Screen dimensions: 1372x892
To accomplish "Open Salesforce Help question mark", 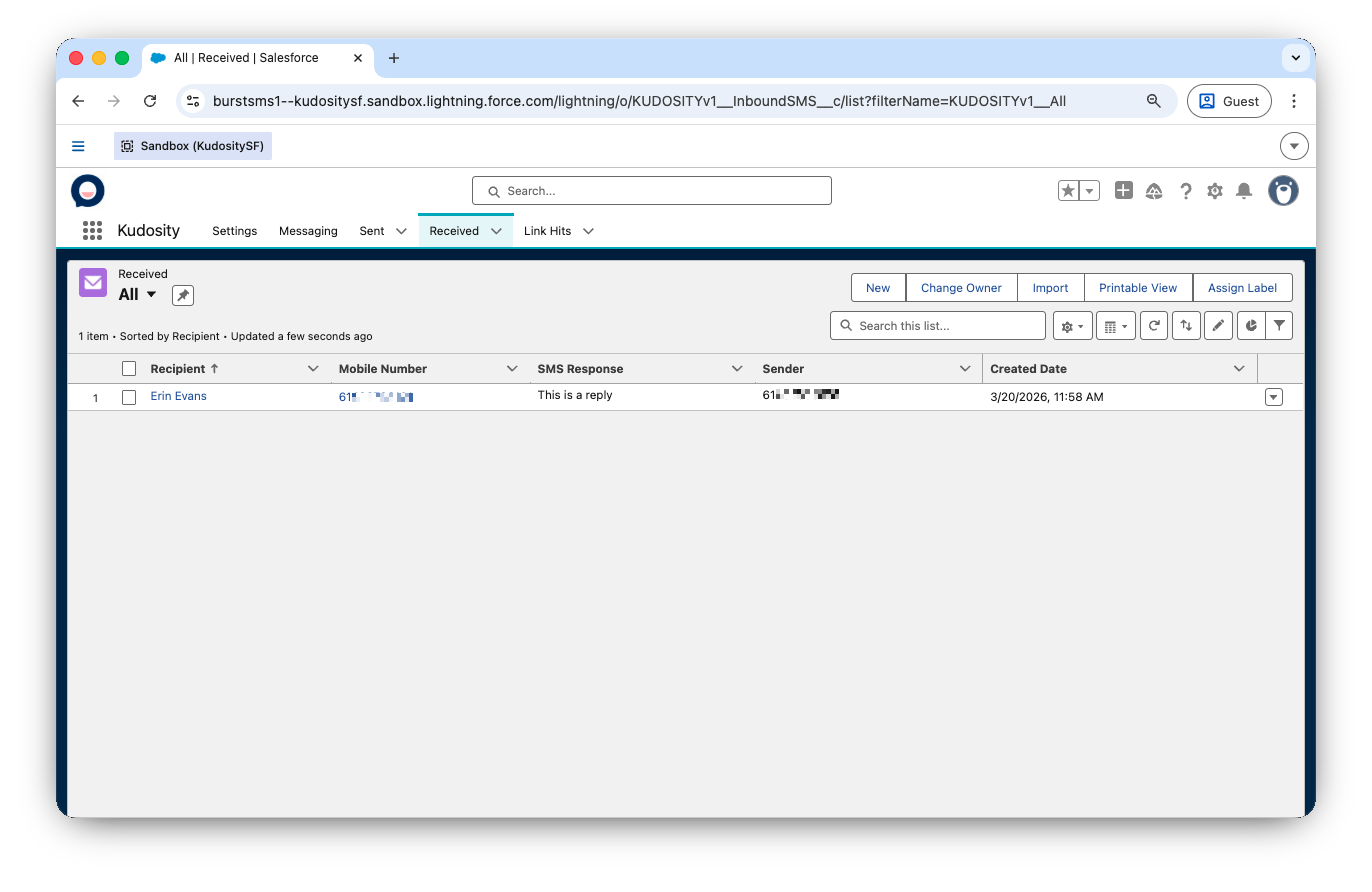I will (1185, 191).
